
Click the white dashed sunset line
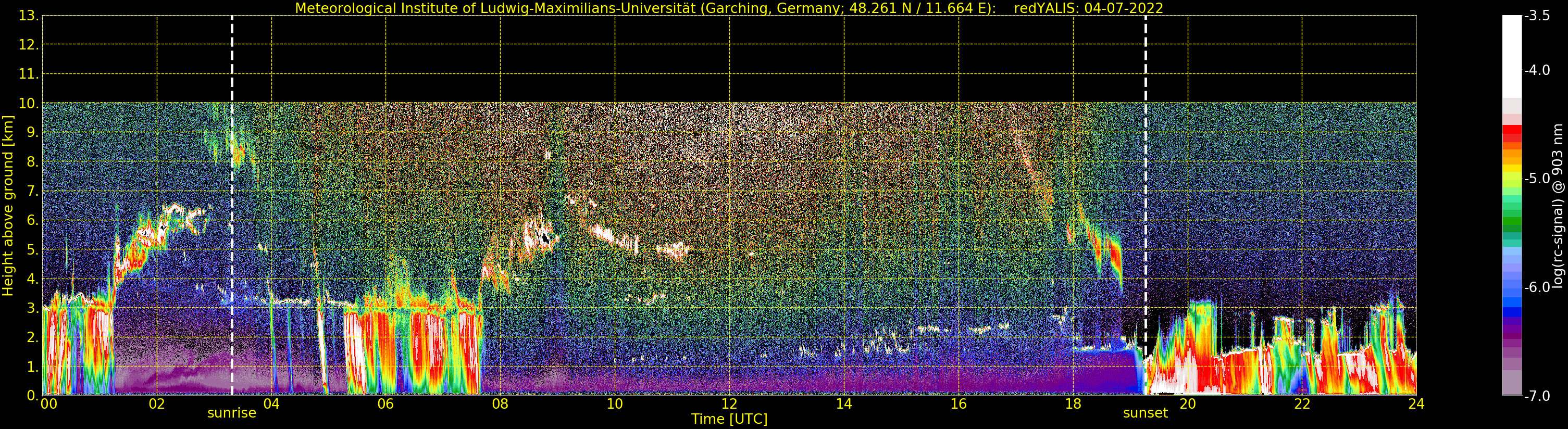(1146, 206)
